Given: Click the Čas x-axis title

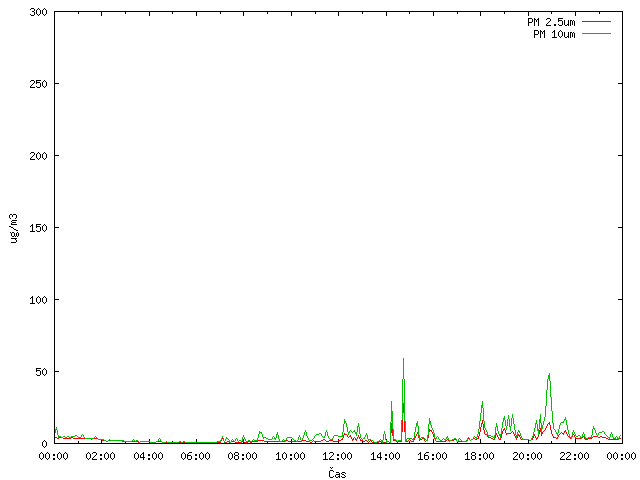Looking at the screenshot, I should pyautogui.click(x=337, y=473).
